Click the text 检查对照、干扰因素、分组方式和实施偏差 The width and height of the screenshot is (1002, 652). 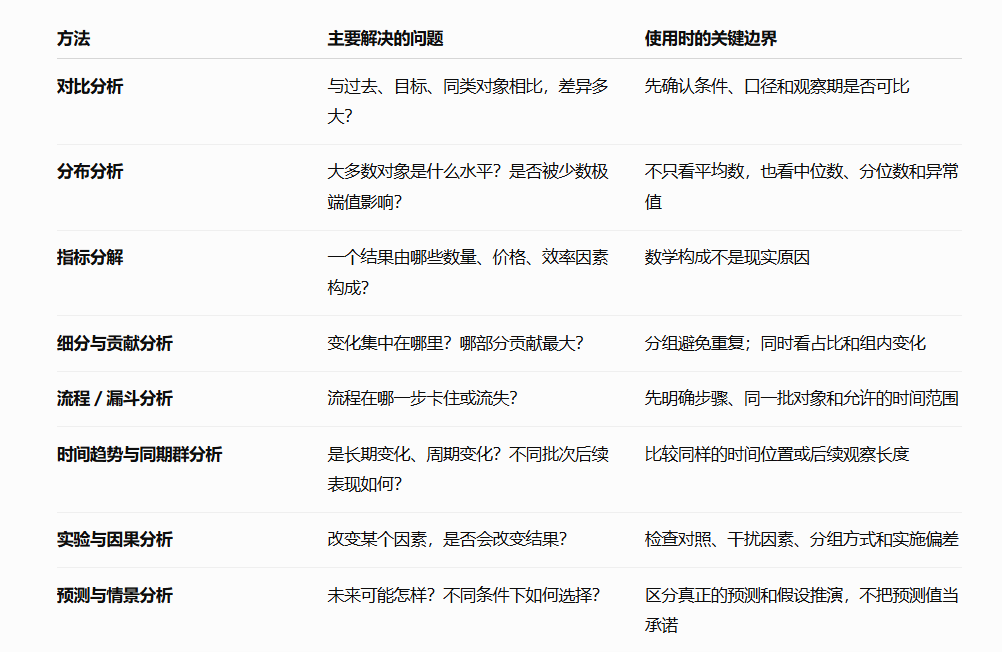[x=801, y=539]
